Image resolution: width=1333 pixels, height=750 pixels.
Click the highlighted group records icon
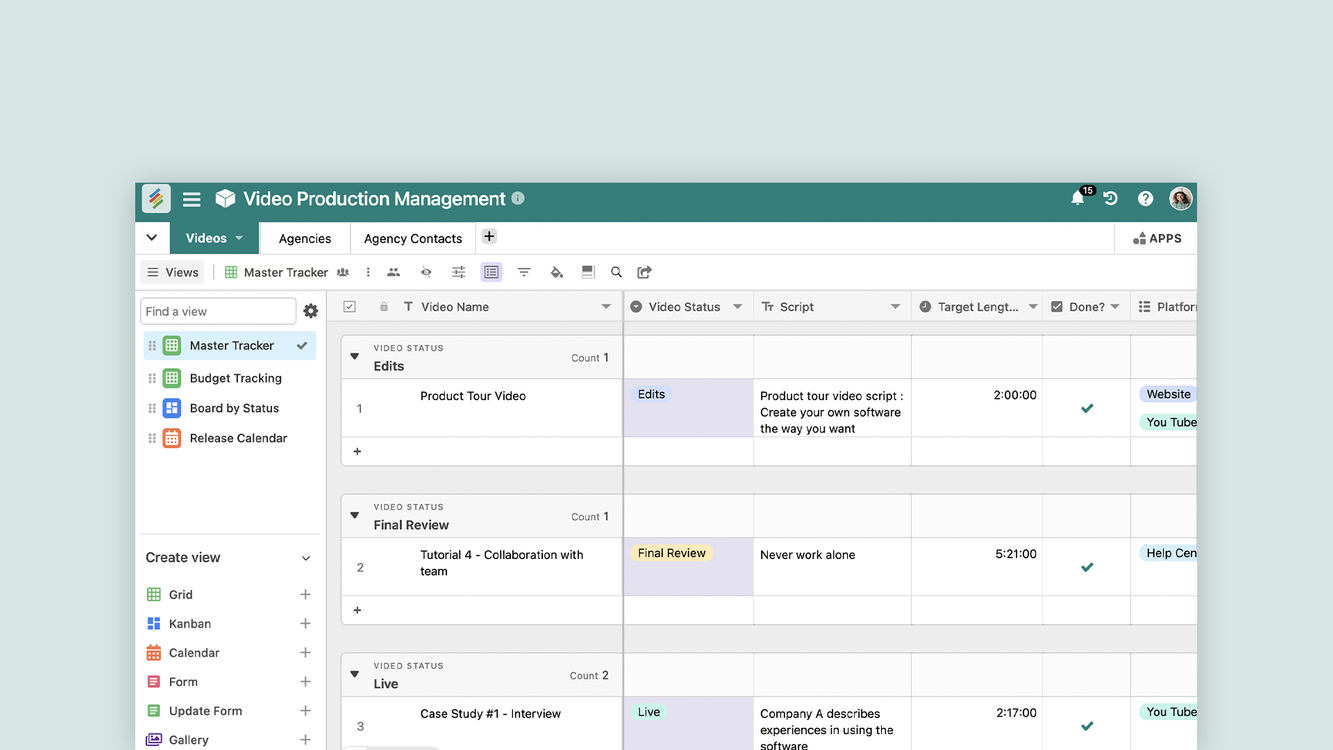point(491,272)
